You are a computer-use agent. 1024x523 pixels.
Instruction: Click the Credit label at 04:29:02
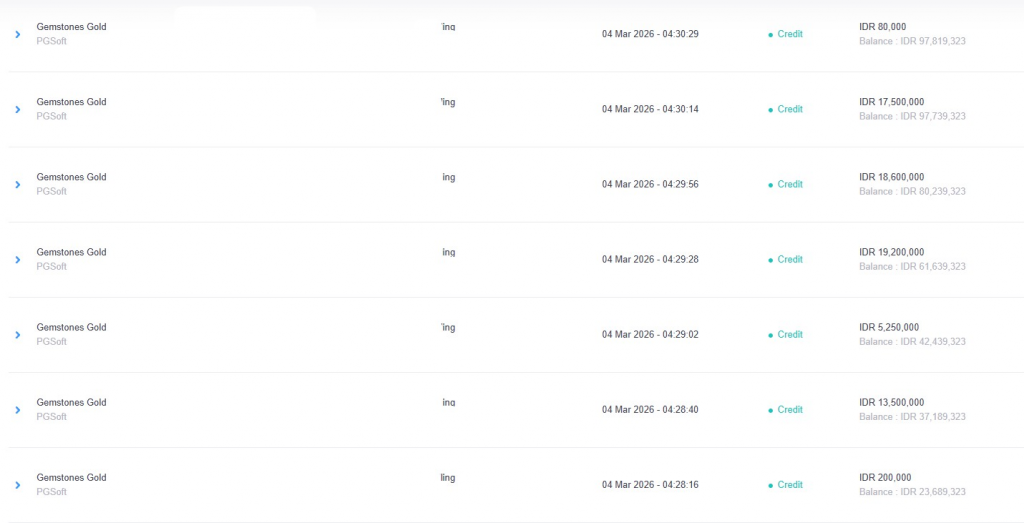(x=790, y=334)
